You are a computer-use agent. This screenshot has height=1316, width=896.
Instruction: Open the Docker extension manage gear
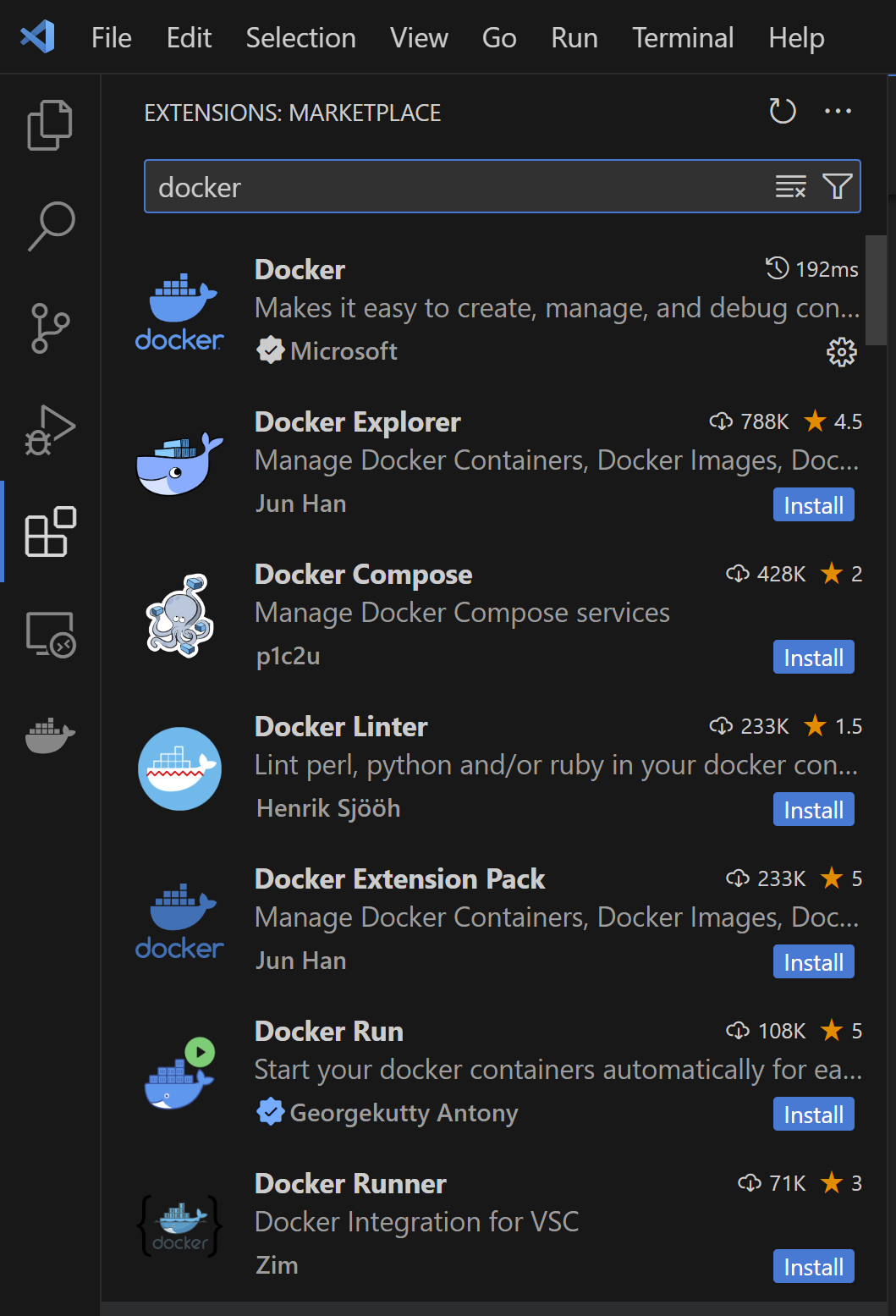click(x=841, y=352)
